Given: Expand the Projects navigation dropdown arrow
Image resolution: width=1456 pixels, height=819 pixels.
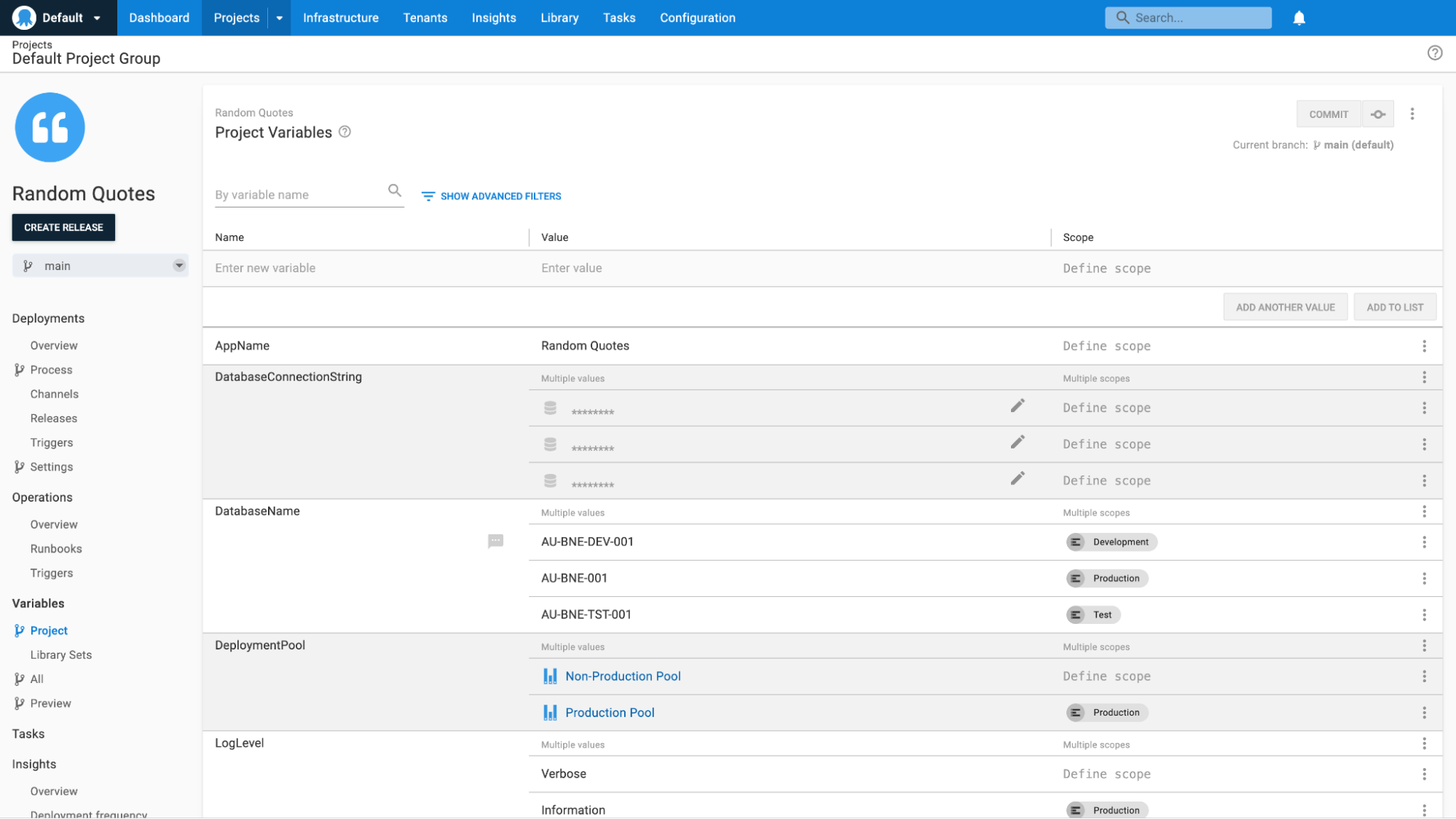Looking at the screenshot, I should pos(279,17).
